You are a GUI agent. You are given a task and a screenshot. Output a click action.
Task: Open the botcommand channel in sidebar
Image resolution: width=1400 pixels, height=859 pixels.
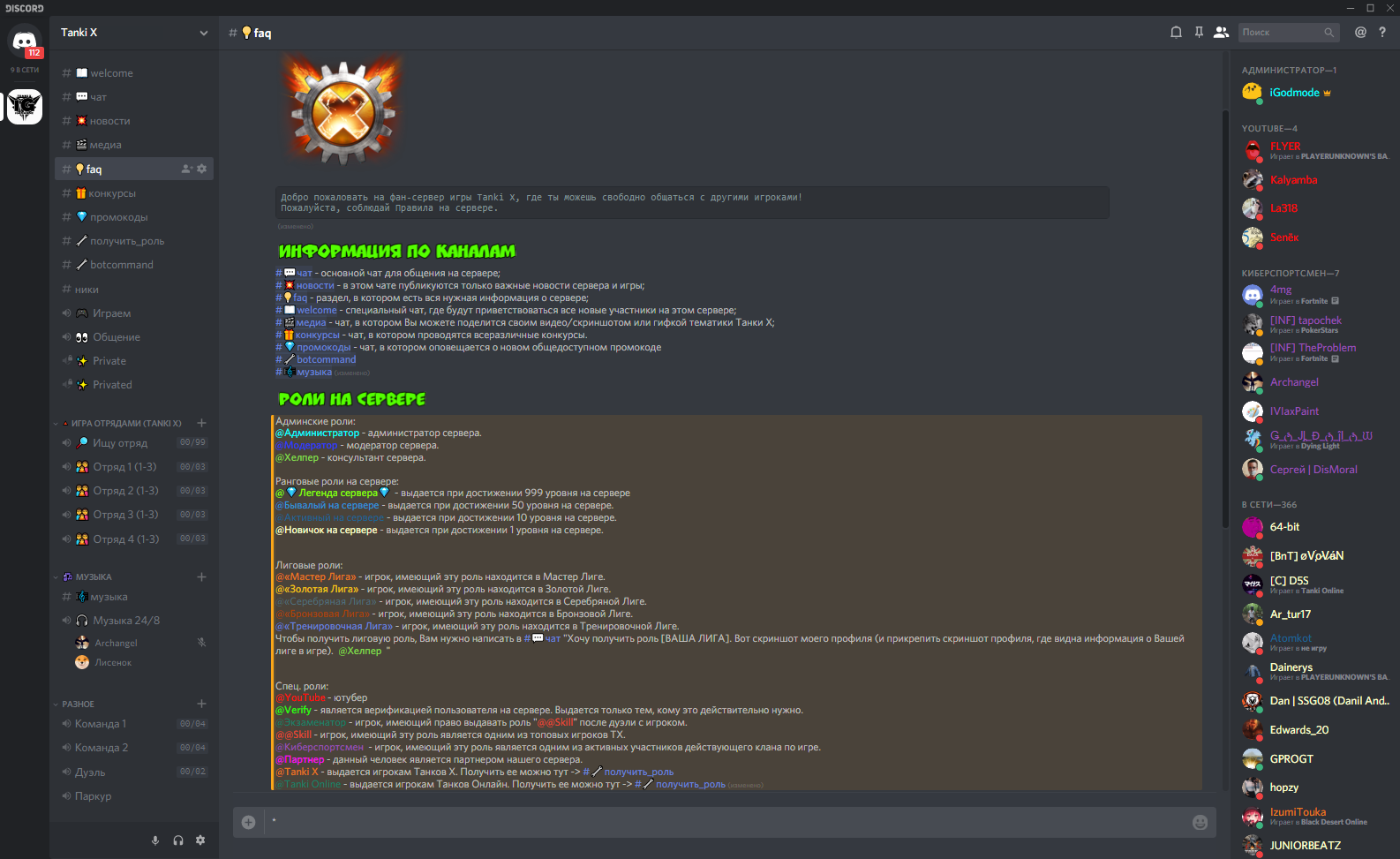[x=134, y=265]
